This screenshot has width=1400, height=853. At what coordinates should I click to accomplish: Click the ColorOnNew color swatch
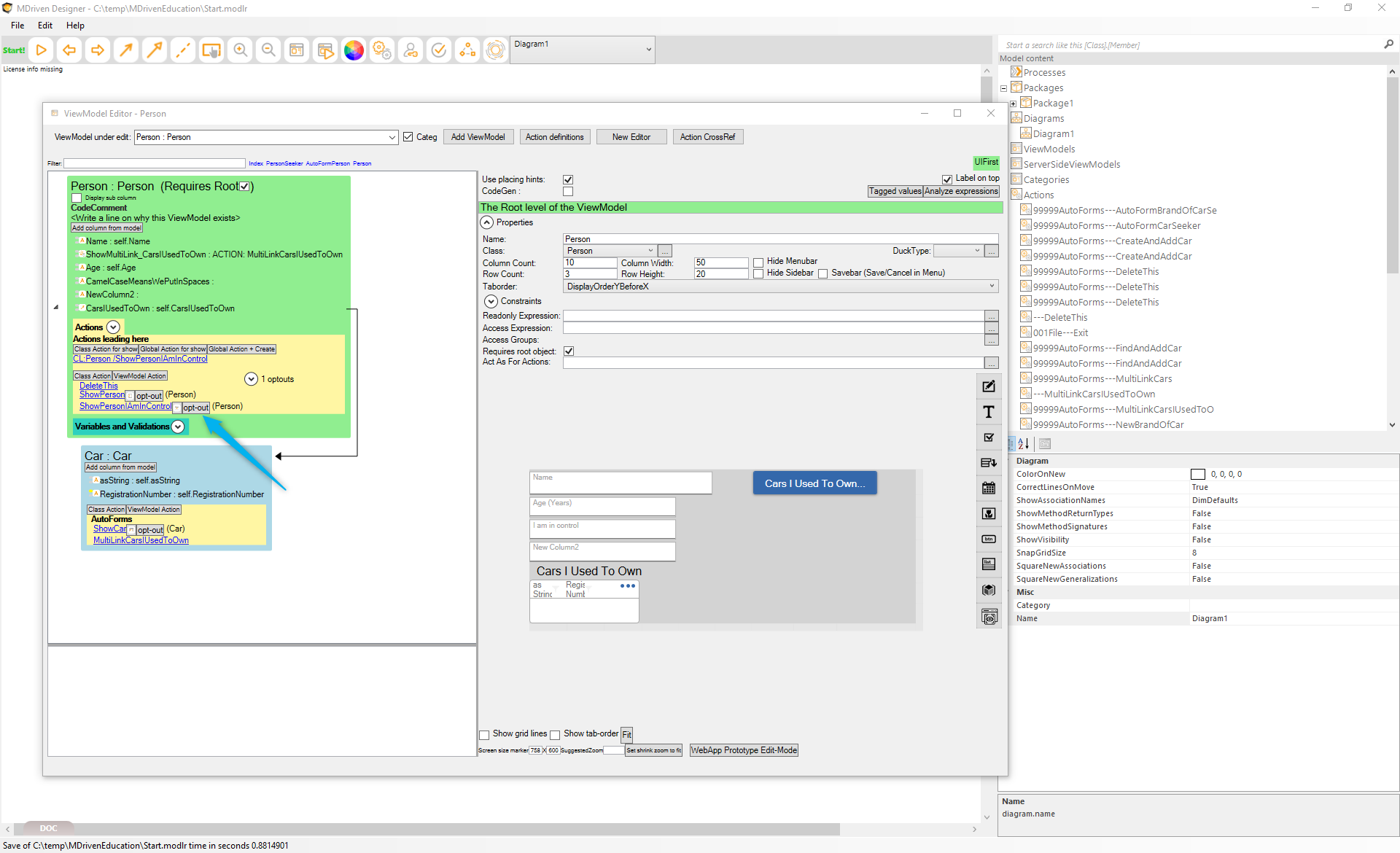click(x=1198, y=475)
